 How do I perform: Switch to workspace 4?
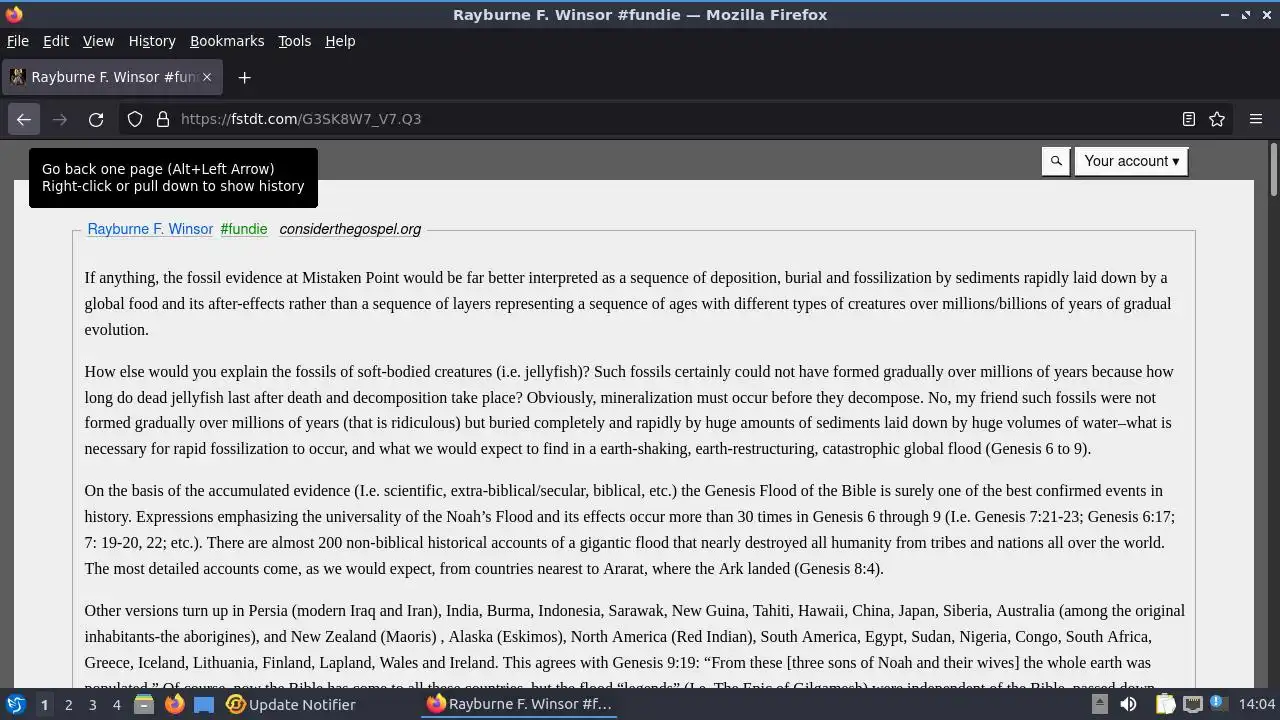point(116,705)
